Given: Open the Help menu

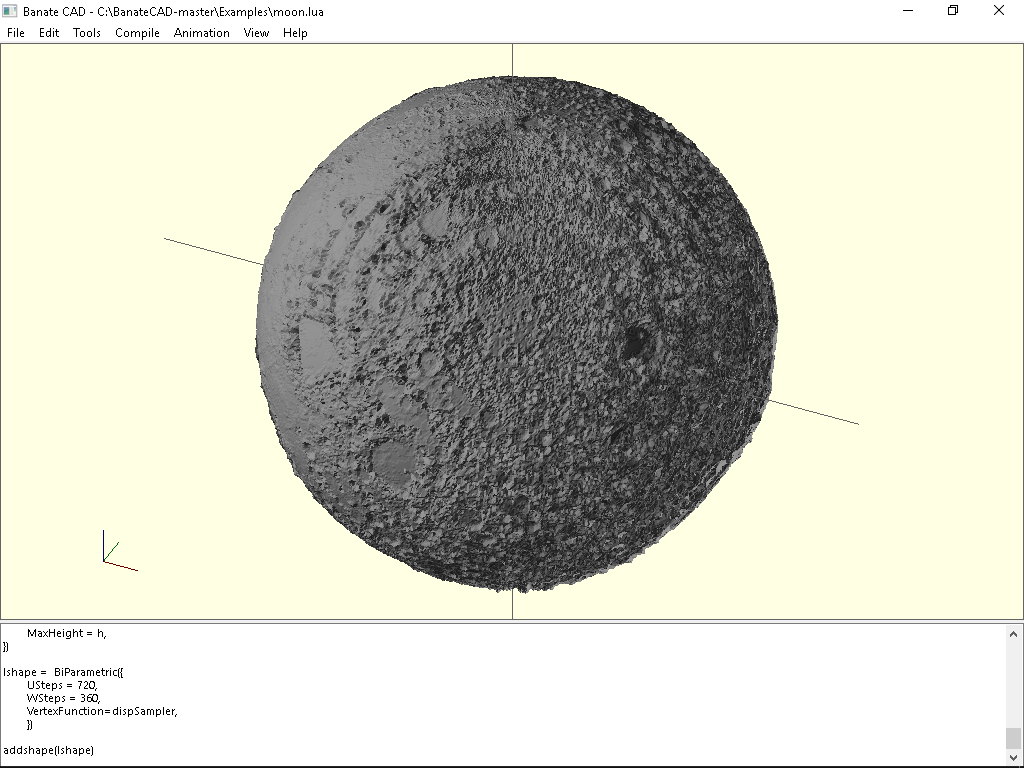Looking at the screenshot, I should click(295, 32).
